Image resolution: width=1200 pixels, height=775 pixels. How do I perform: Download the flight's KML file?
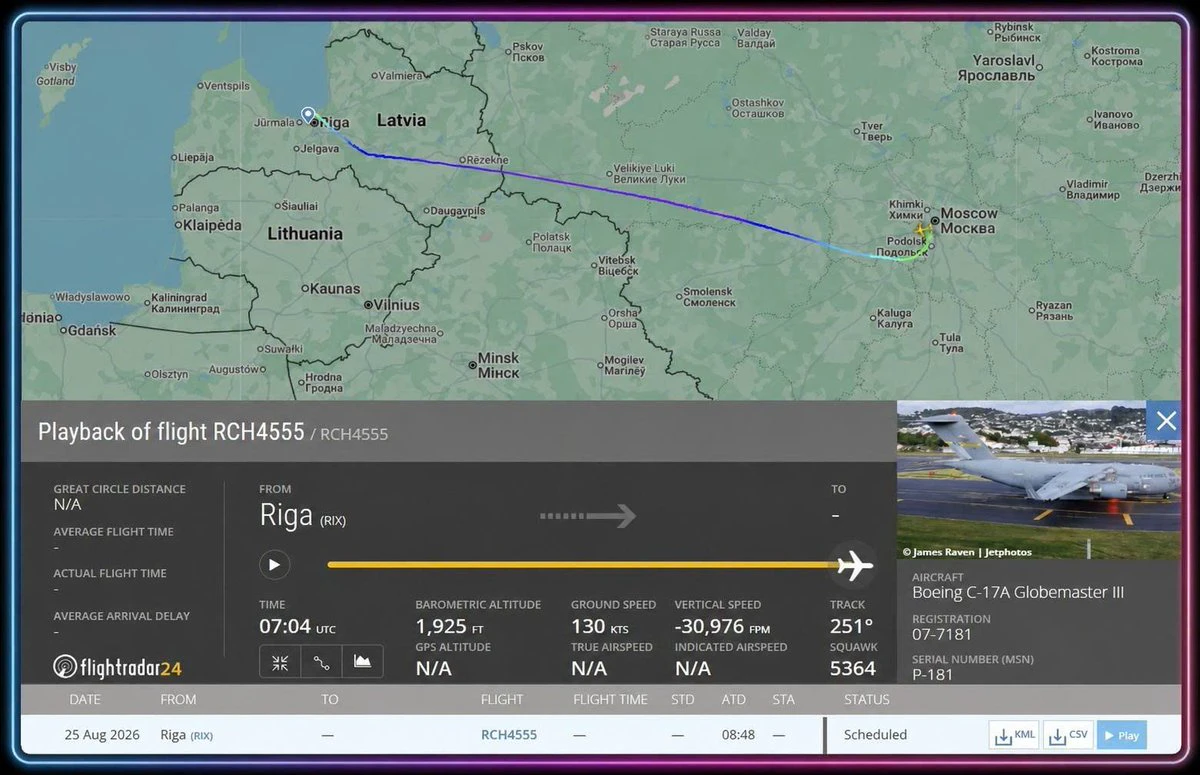[x=1014, y=735]
